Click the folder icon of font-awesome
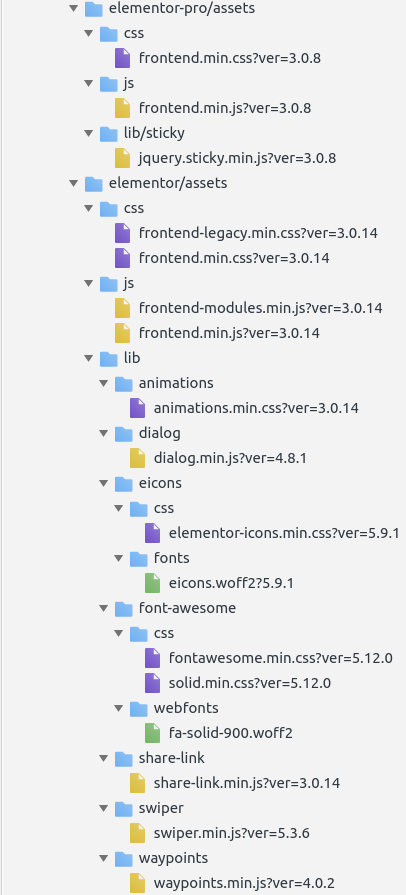The height and width of the screenshot is (895, 406). tap(124, 608)
